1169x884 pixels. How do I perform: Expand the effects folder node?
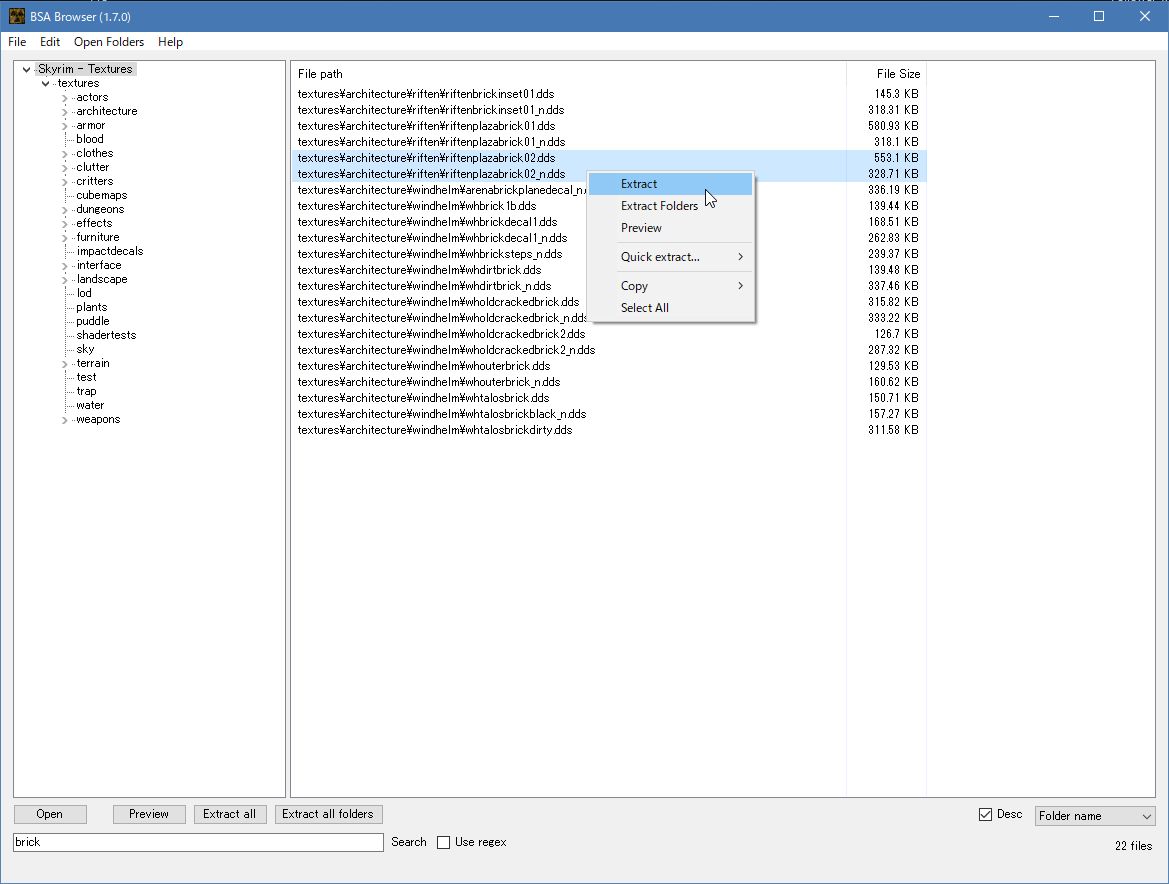click(65, 224)
